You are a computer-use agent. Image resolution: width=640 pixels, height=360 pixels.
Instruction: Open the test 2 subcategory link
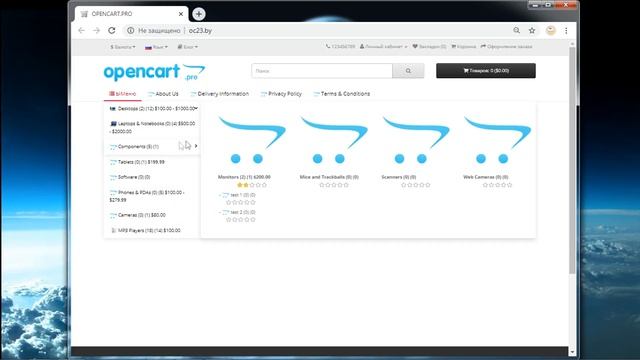click(242, 212)
